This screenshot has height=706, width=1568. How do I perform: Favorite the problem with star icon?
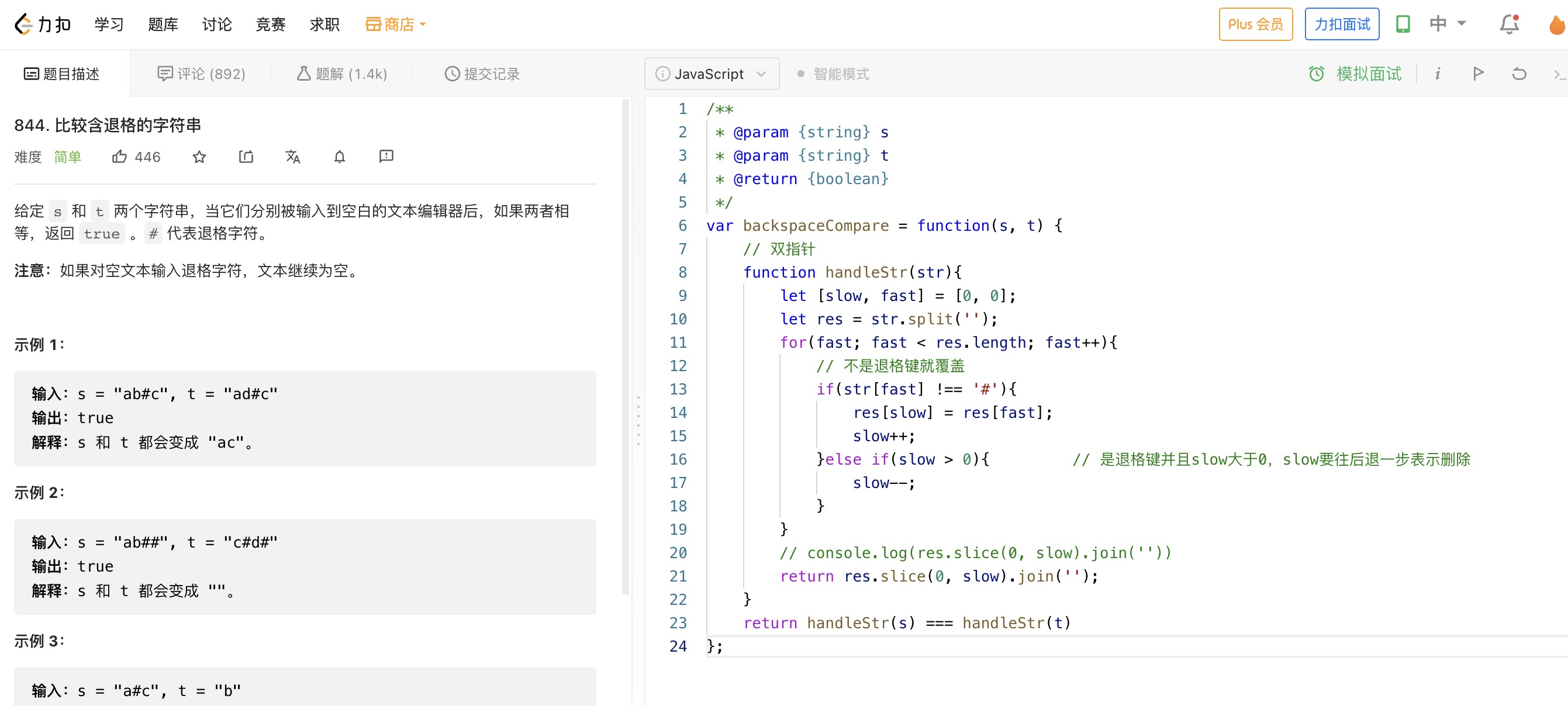click(199, 157)
